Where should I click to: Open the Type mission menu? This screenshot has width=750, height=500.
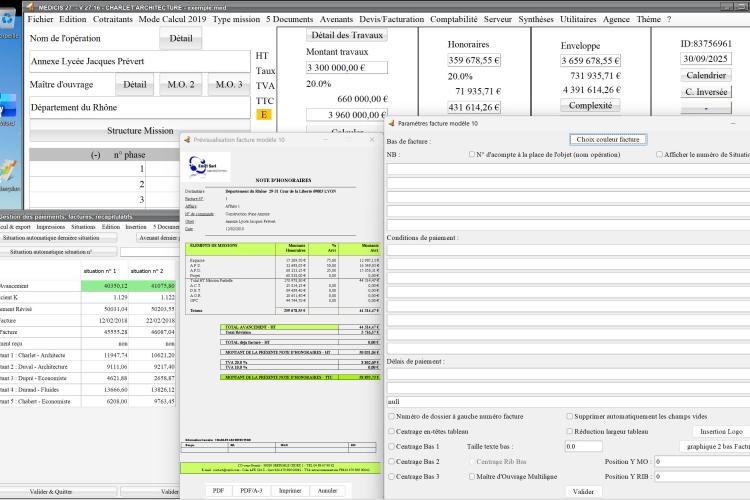[x=236, y=19]
